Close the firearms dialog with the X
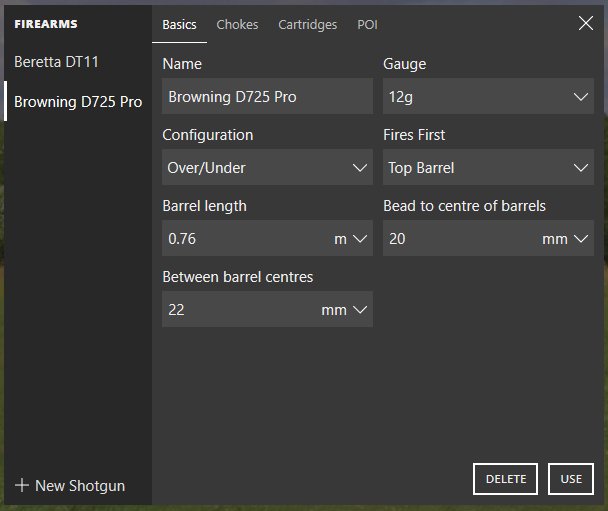This screenshot has width=608, height=511. [x=586, y=23]
